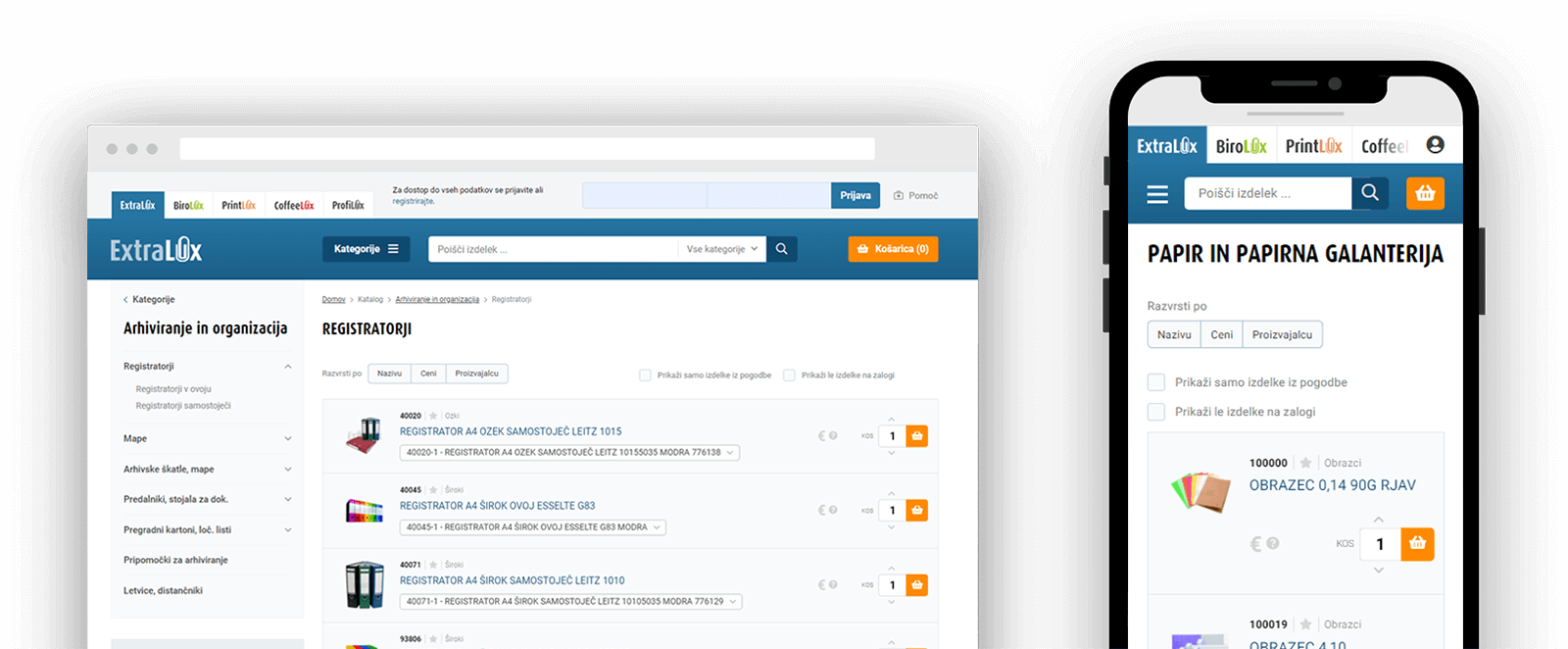Select the PrintLux tab on the phone

[x=1314, y=146]
